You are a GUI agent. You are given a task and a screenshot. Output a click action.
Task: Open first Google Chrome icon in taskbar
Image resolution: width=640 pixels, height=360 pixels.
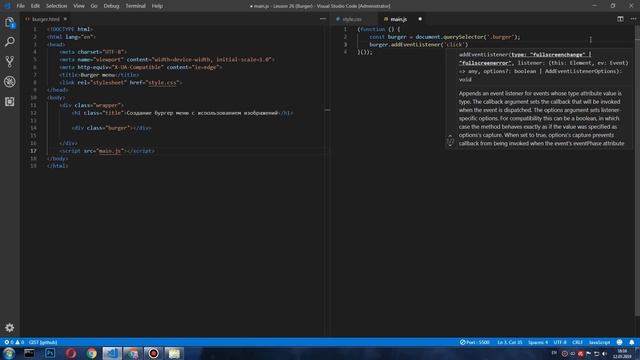pyautogui.click(x=91, y=353)
